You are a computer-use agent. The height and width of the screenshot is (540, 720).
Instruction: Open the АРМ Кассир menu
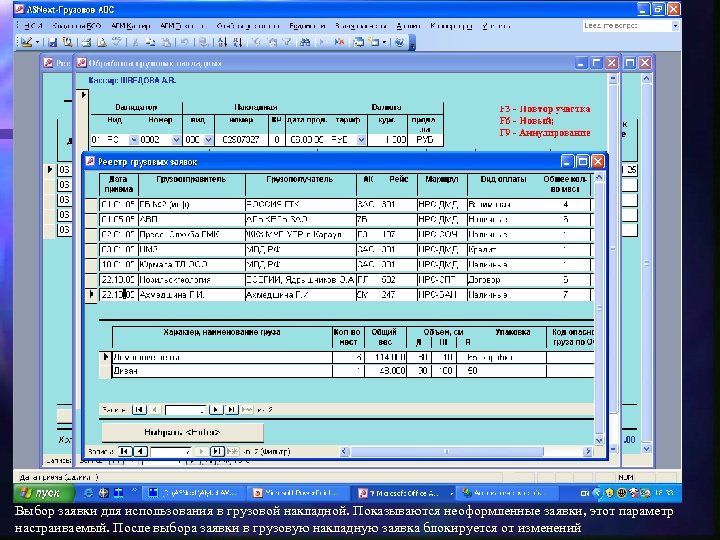[130, 26]
